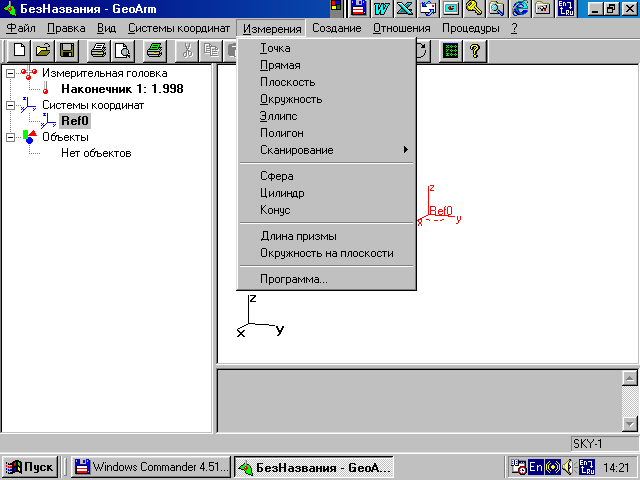Viewport: 640px width, 480px height.
Task: Click the colored squares icon in the title bar
Action: point(336,6)
